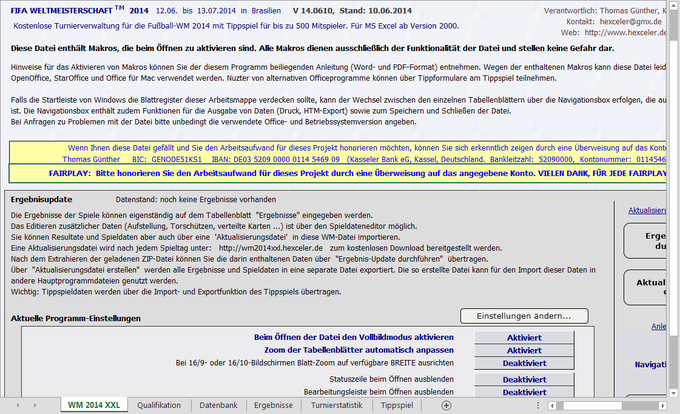Viewport: 680px width, 414px height.
Task: Switch to the Tippspiel sheet tab
Action: (x=397, y=405)
